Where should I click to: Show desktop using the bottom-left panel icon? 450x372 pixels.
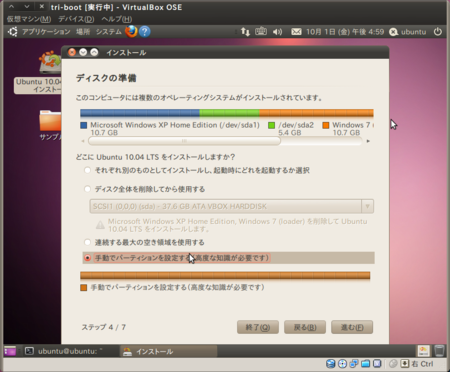10,351
